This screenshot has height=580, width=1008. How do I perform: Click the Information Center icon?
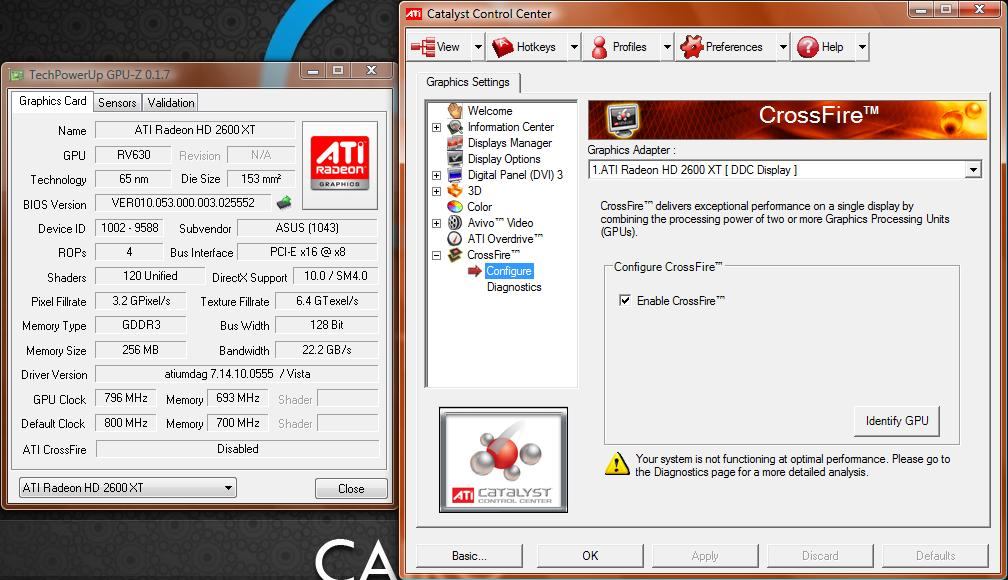455,127
